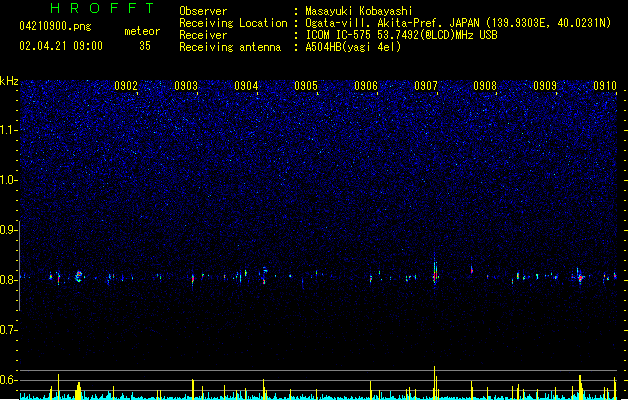Click the Receiving Location label
The image size is (629, 400).
point(233,23)
